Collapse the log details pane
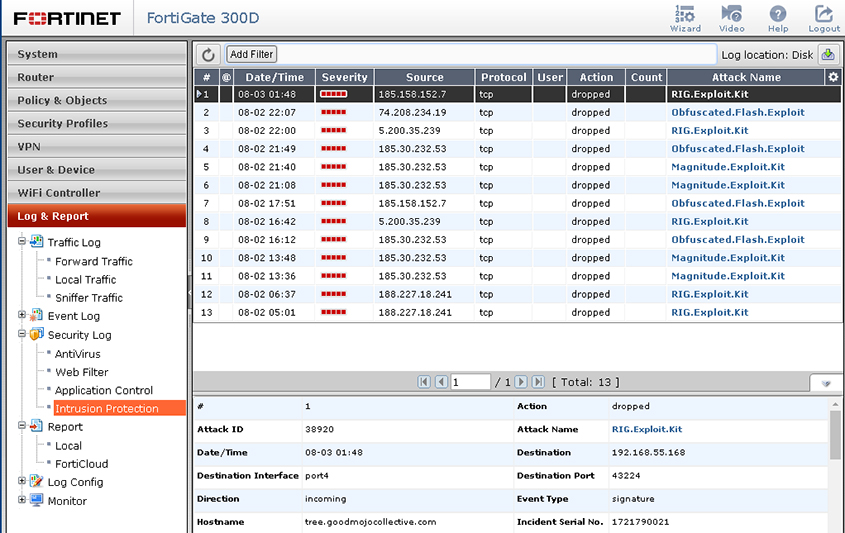845x533 pixels. click(x=826, y=383)
